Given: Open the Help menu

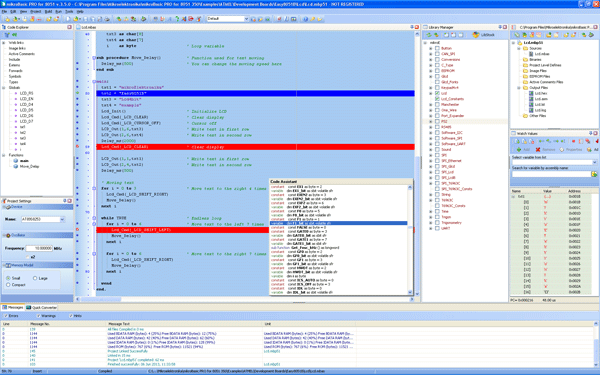Looking at the screenshot, I should 80,11.
